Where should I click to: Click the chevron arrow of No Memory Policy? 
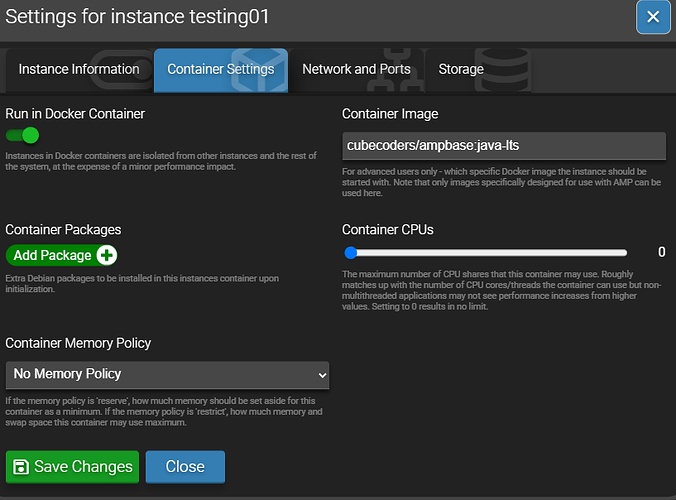point(321,375)
